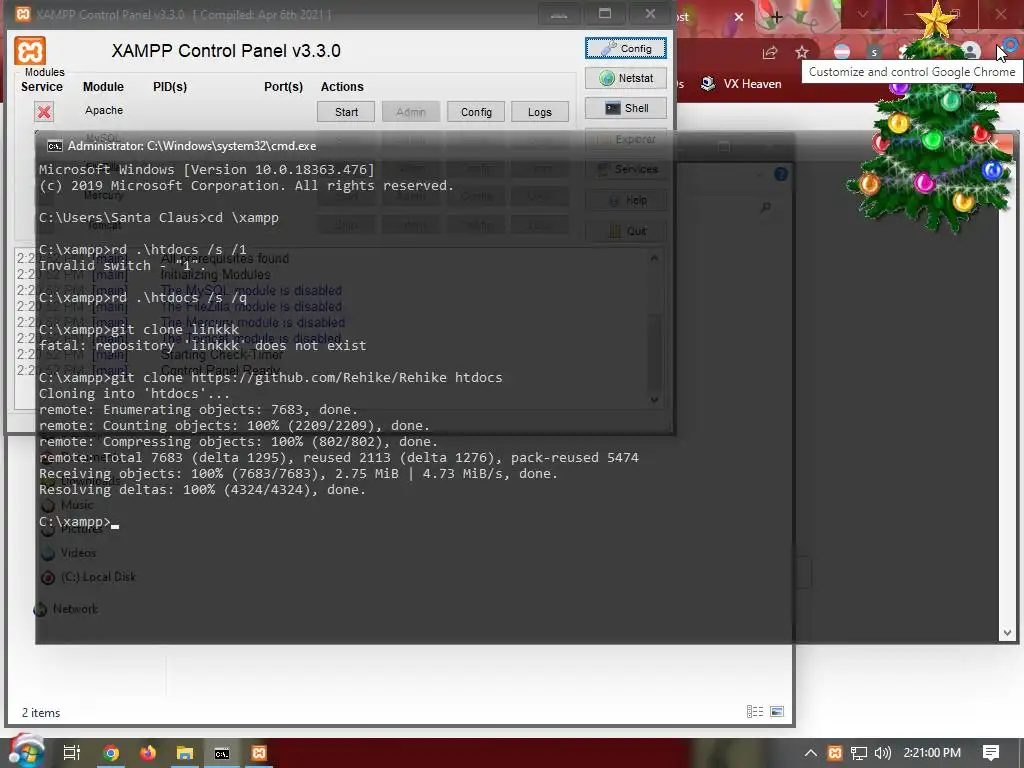
Task: Click 'Apache' module label in XAMPP
Action: click(x=104, y=110)
